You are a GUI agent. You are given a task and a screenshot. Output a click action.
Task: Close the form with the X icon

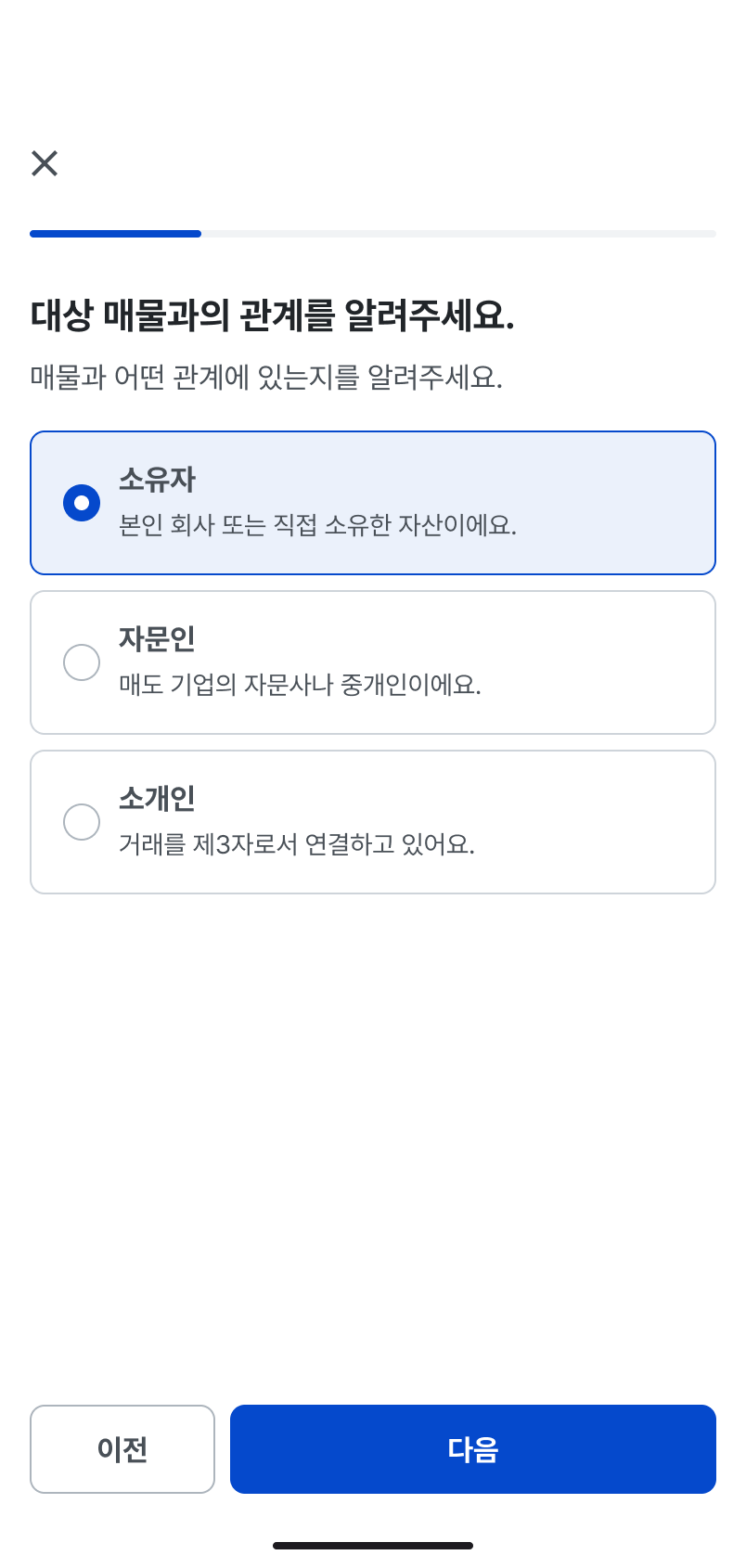[45, 163]
